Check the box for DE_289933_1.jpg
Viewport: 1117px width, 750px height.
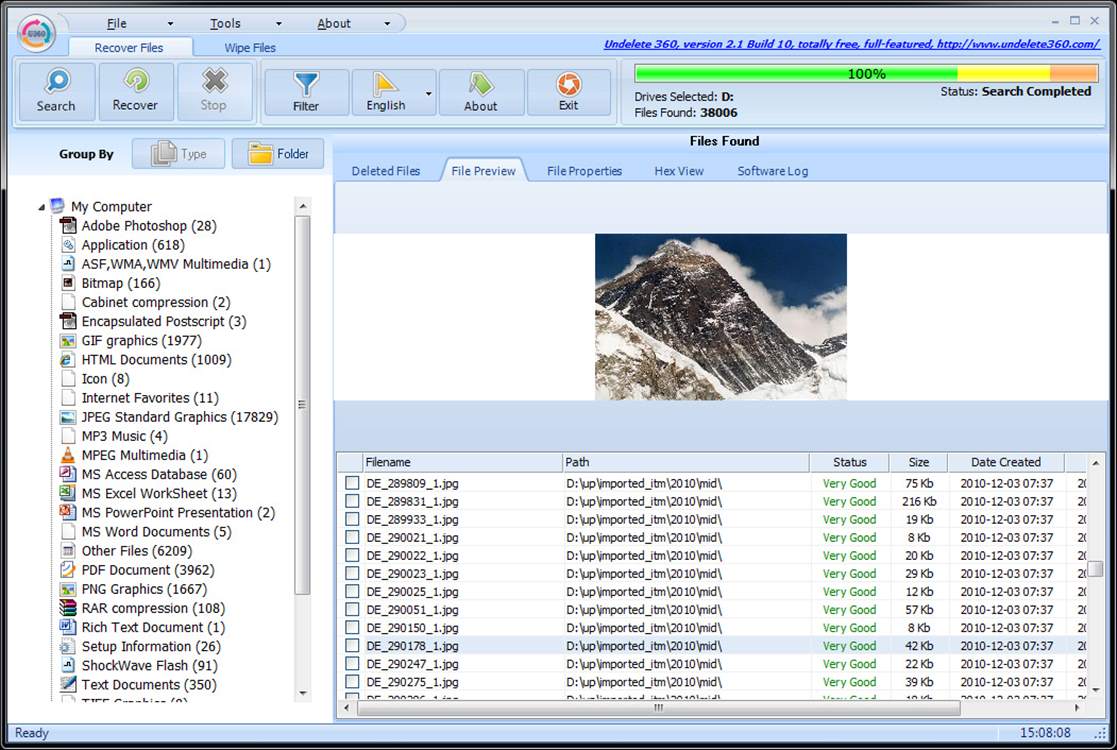tap(352, 519)
